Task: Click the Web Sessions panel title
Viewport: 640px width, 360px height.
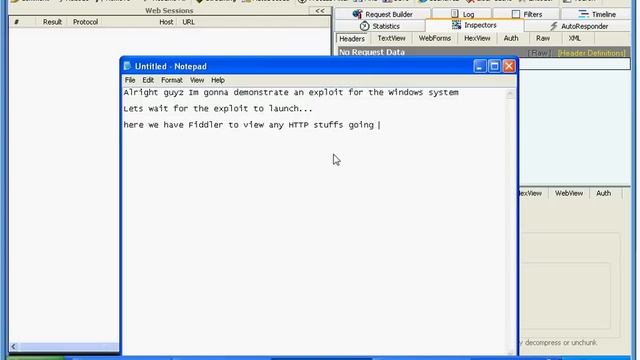Action: pos(169,11)
